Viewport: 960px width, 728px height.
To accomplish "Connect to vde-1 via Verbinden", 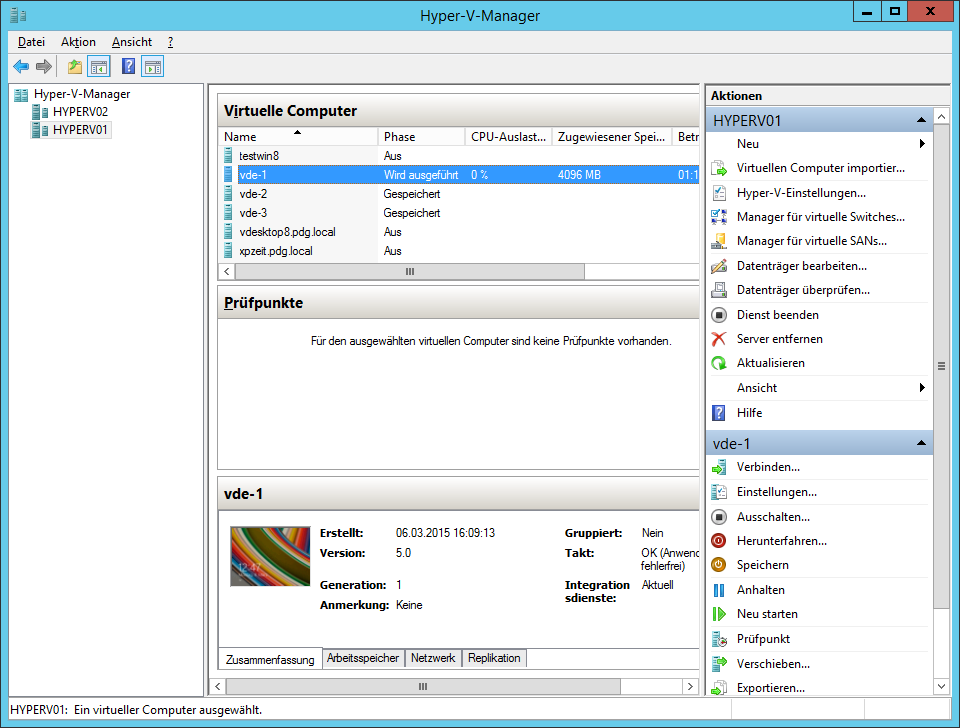I will 767,466.
